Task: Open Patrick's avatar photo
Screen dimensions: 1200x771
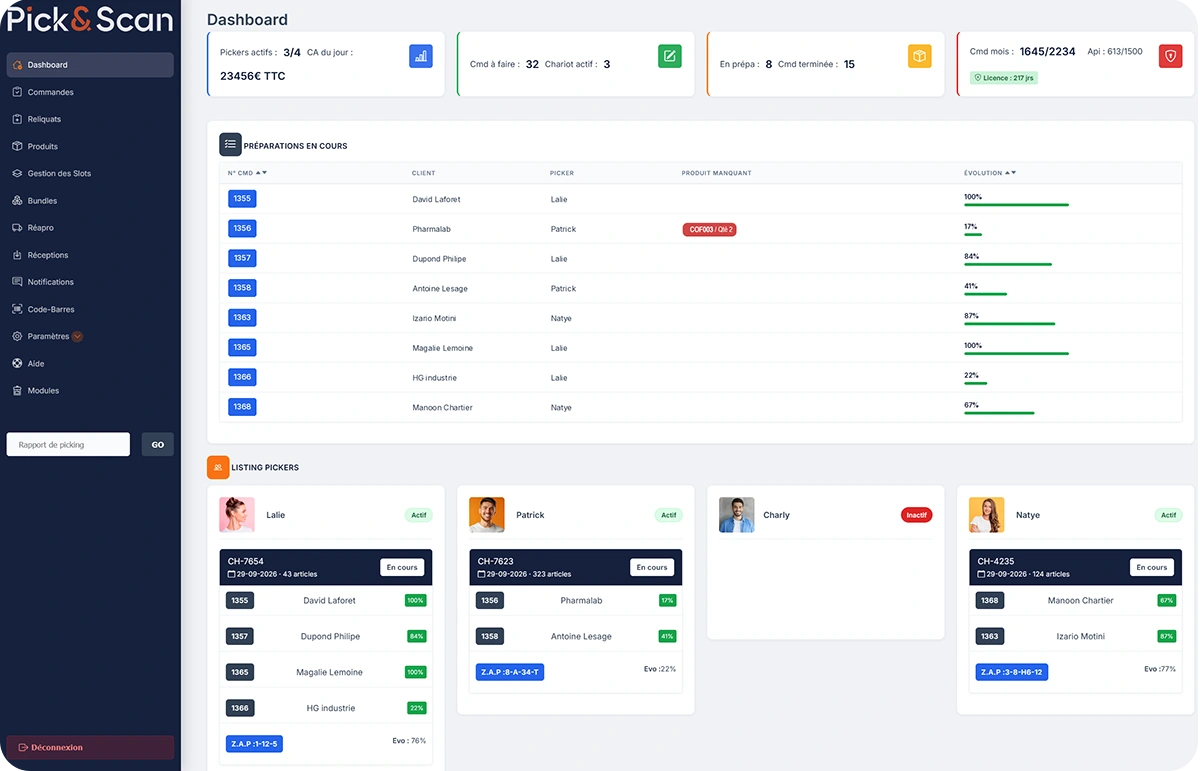Action: pos(487,515)
